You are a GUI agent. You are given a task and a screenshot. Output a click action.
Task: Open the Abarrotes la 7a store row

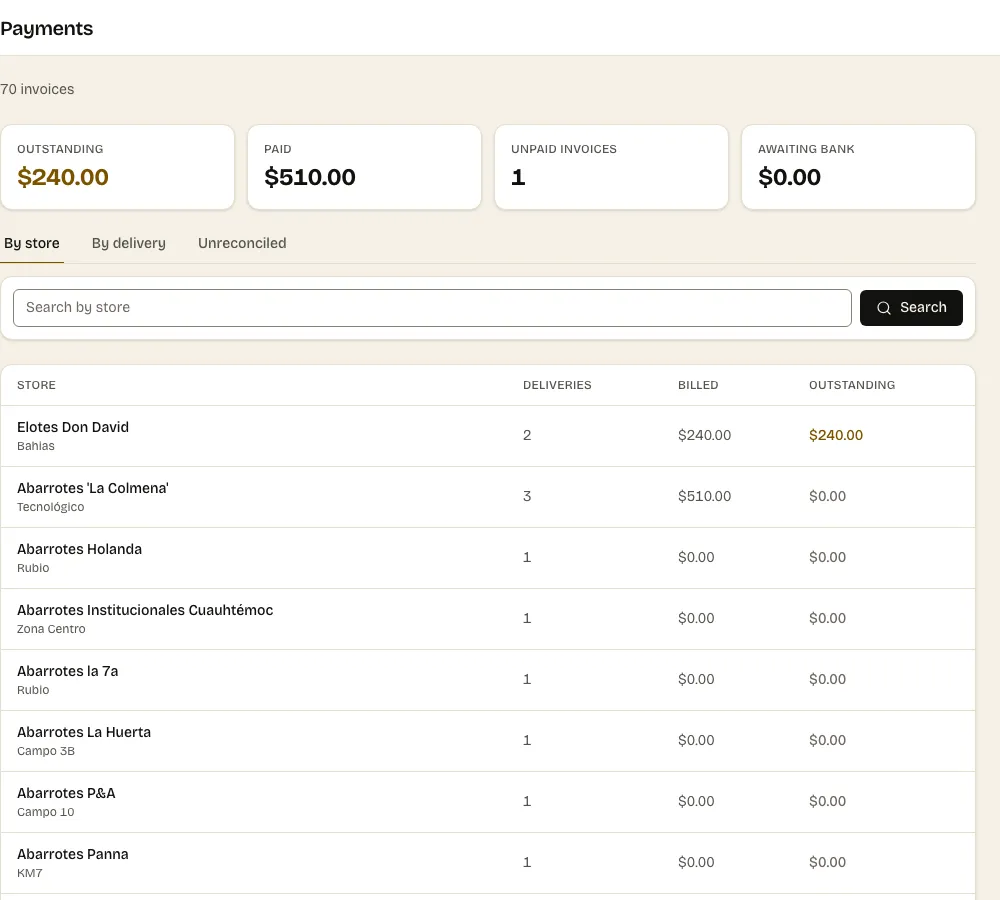pyautogui.click(x=488, y=680)
